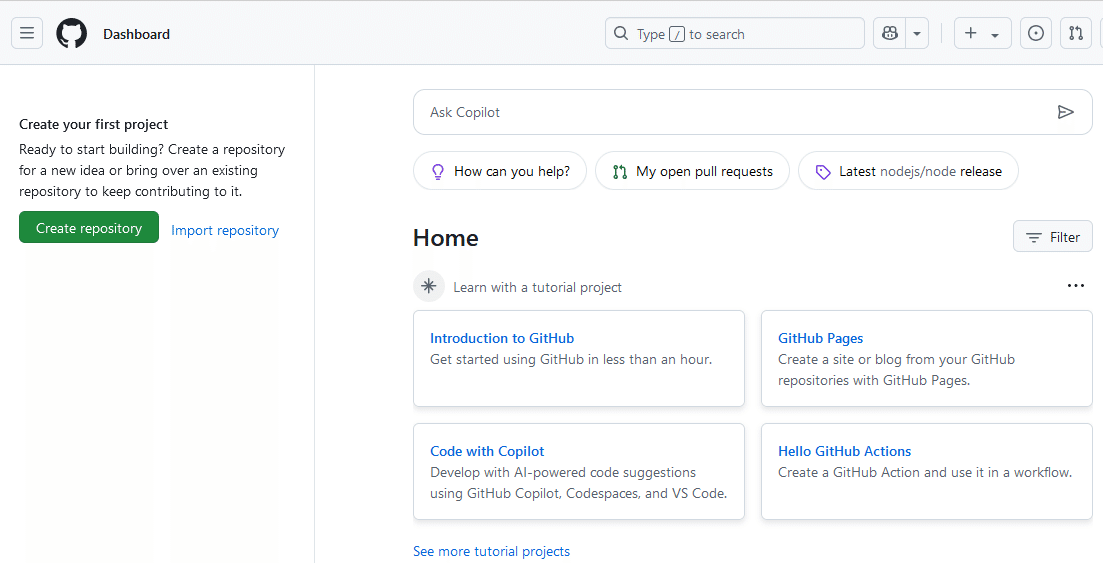Expand the Copilot dropdown arrow
This screenshot has width=1103, height=563.
click(917, 33)
